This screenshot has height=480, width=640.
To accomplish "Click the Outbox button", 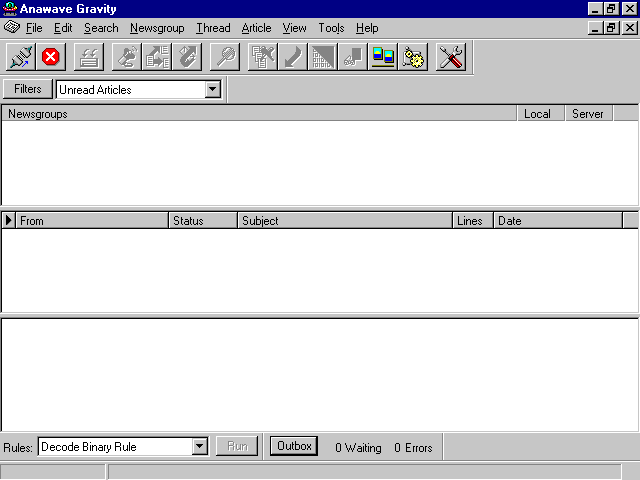I will [x=294, y=446].
